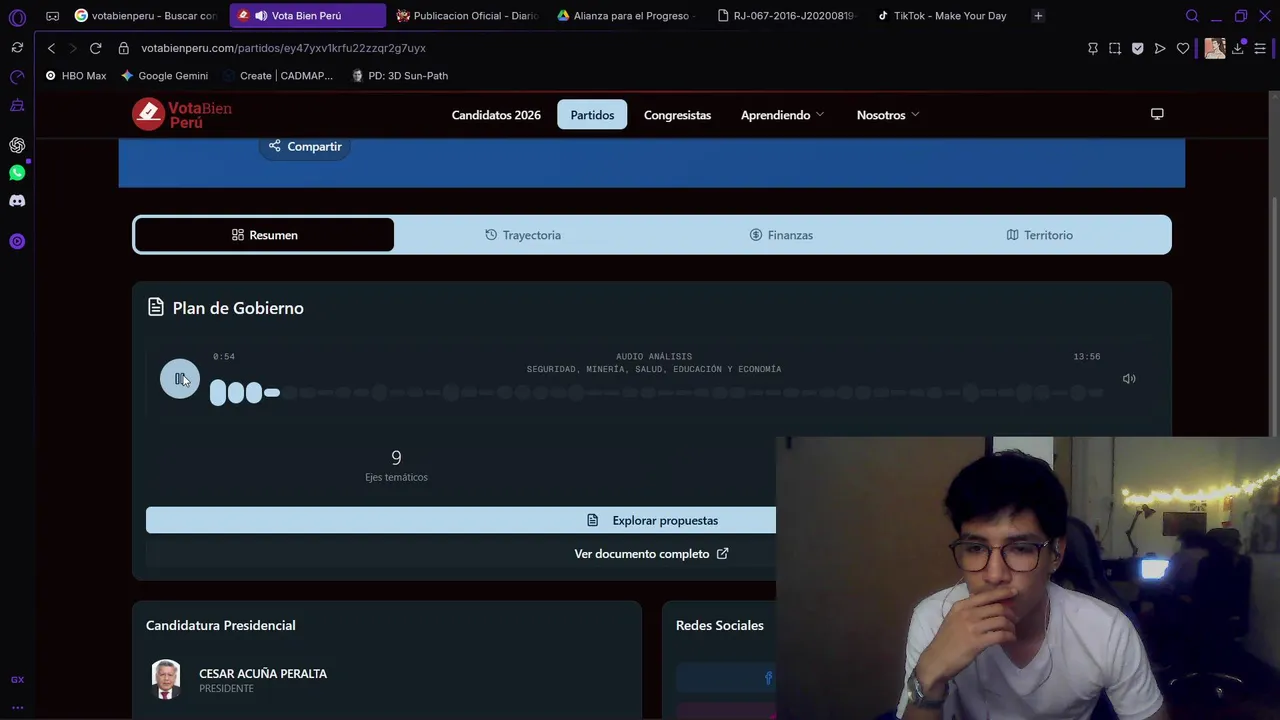Mute the audio analysis volume speaker
Image resolution: width=1280 pixels, height=720 pixels.
pyautogui.click(x=1129, y=378)
